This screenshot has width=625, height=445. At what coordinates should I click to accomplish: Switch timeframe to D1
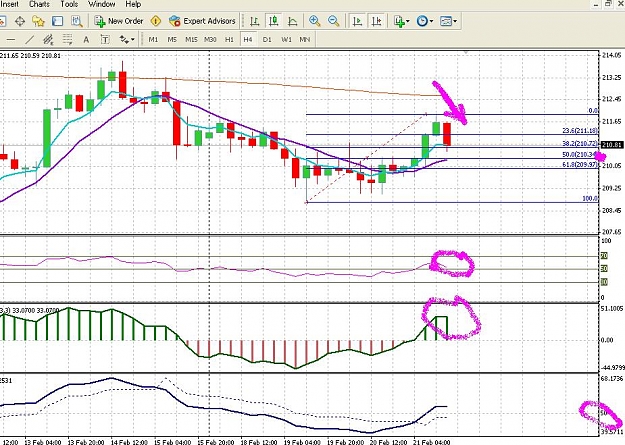[x=267, y=39]
